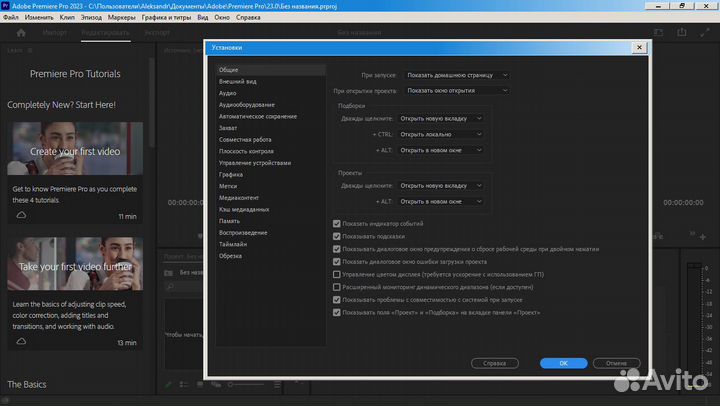Toggle full screen video icon in header

(x=705, y=33)
